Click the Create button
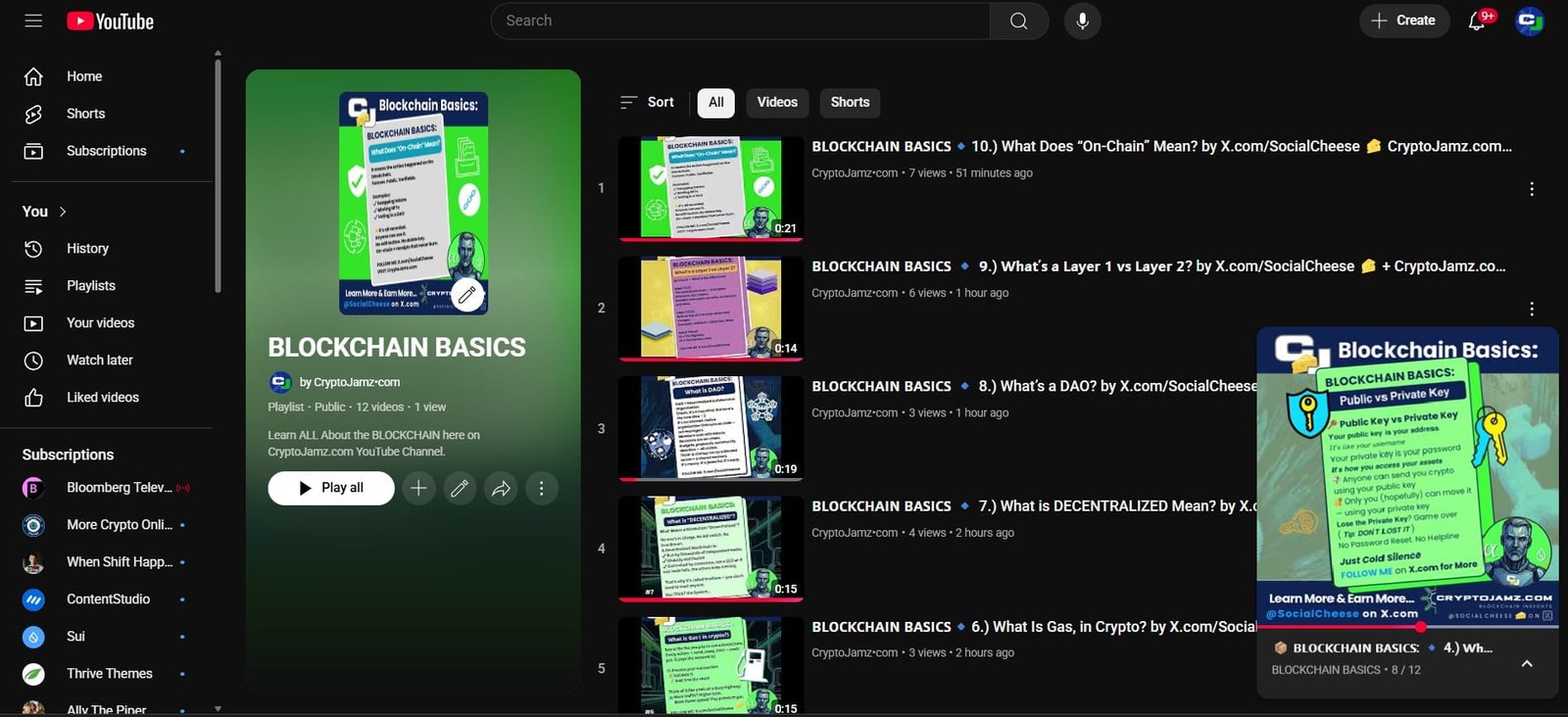1568x717 pixels. click(x=1404, y=21)
